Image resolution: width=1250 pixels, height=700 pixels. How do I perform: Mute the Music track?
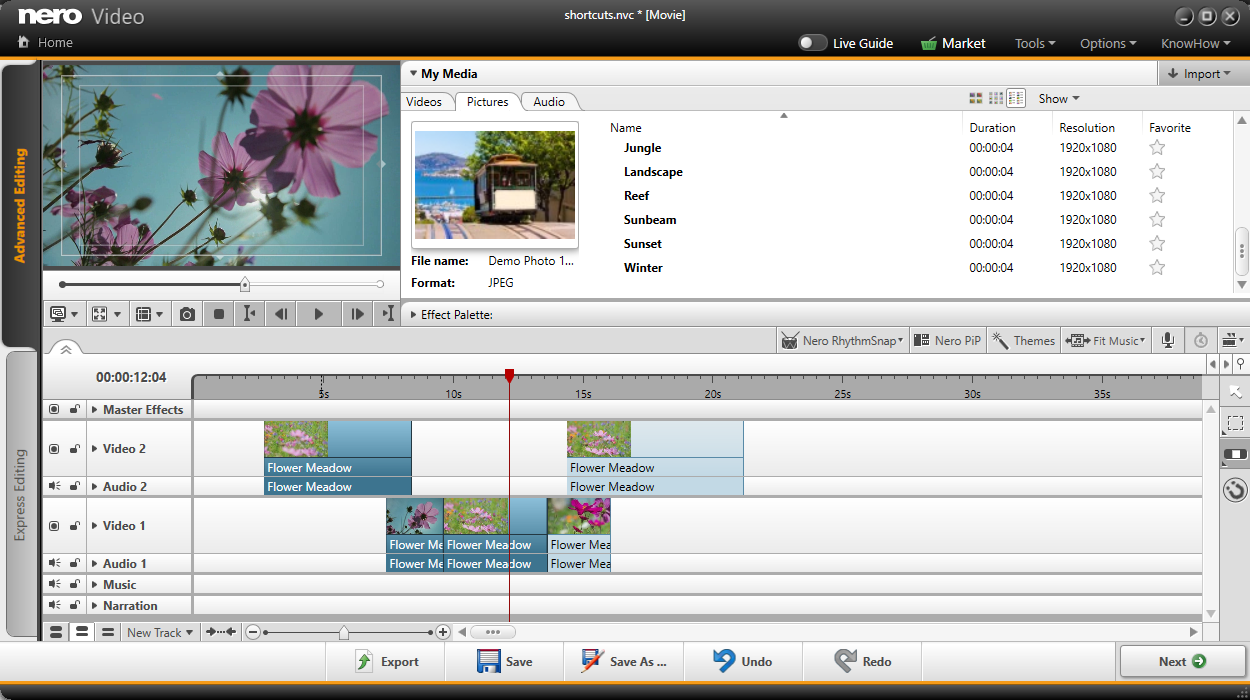[54, 584]
